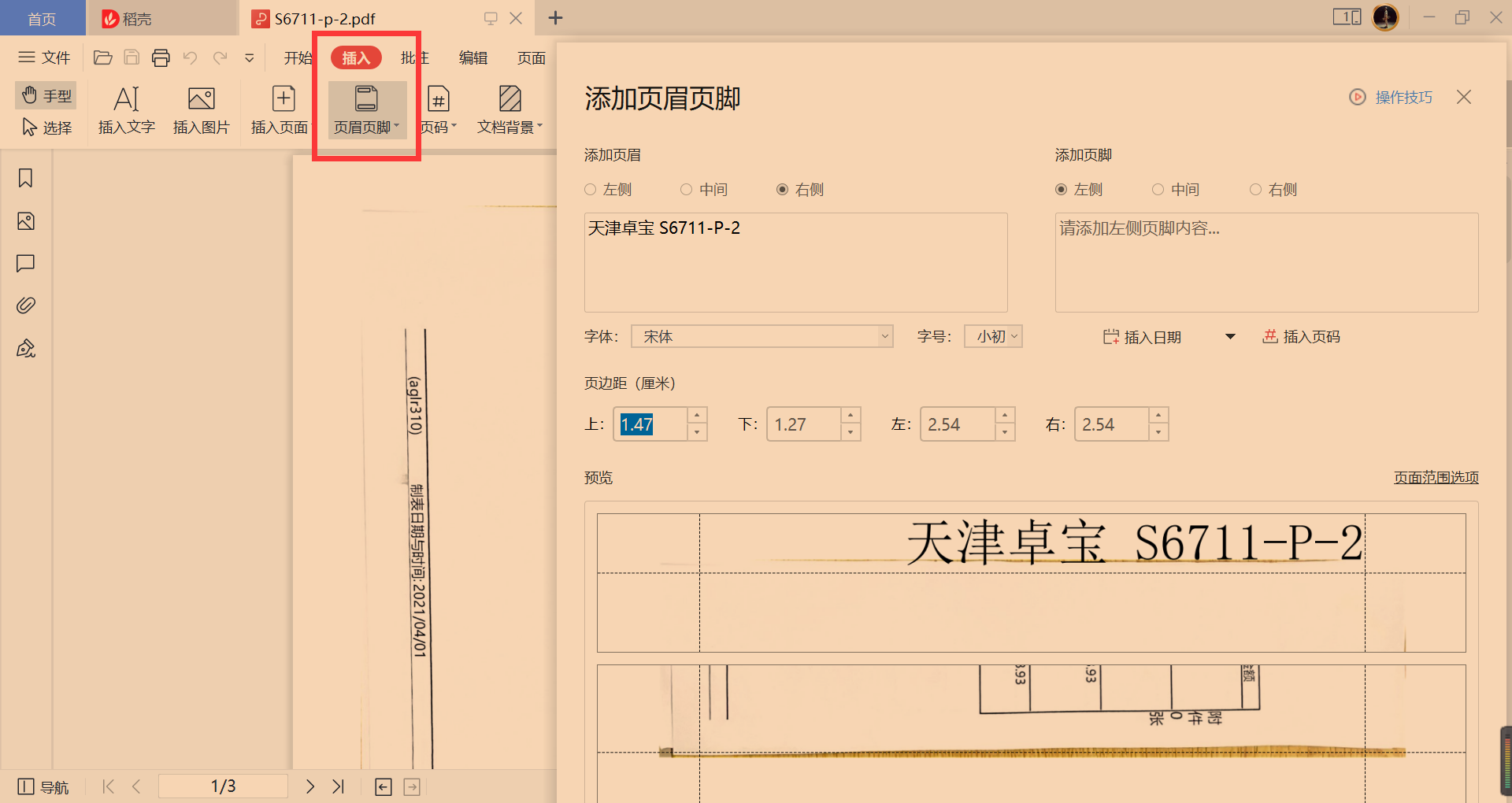This screenshot has width=1512, height=803.
Task: Click the 插入文字 tool
Action: [x=126, y=110]
